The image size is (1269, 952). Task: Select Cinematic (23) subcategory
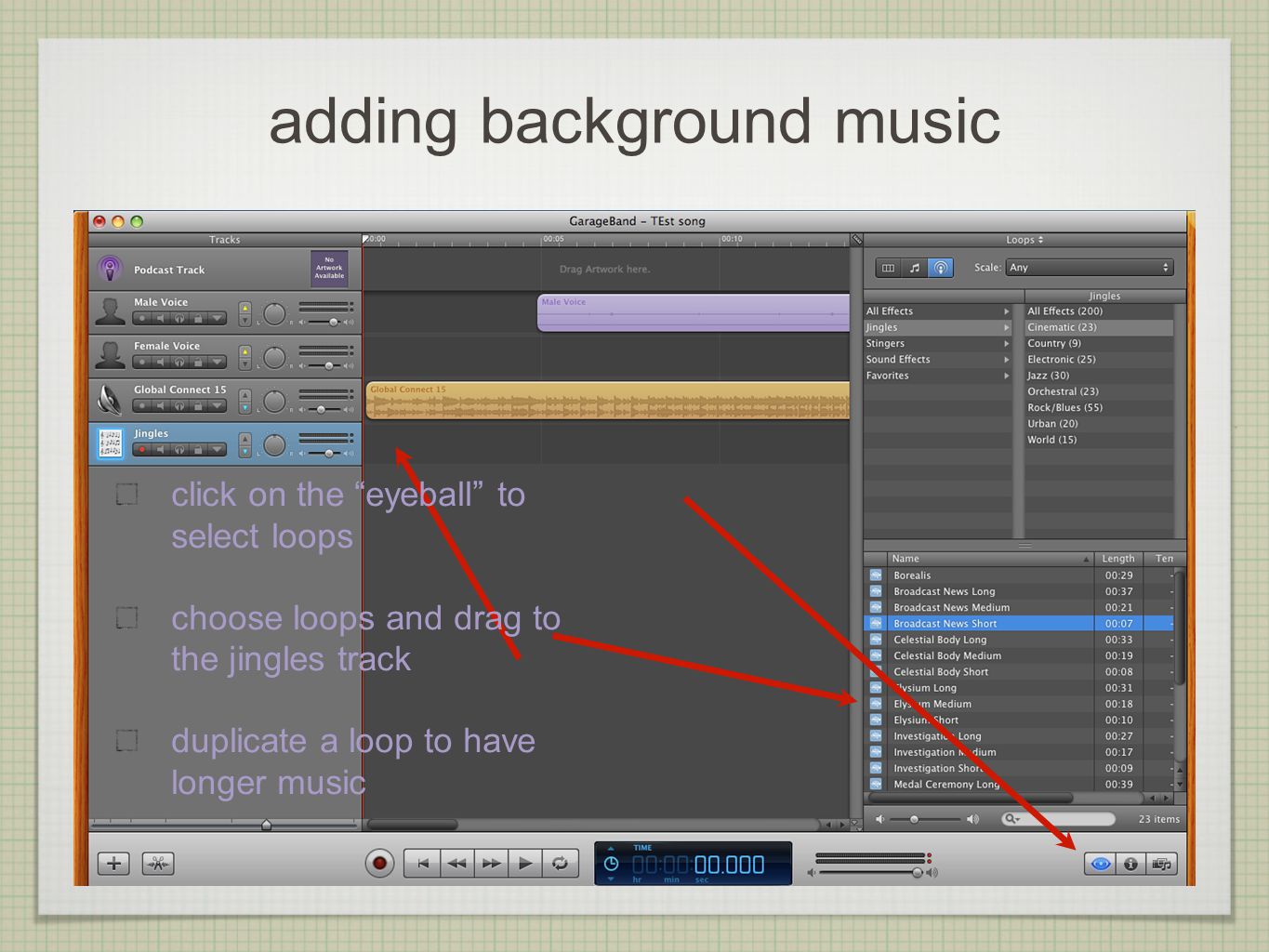1099,327
